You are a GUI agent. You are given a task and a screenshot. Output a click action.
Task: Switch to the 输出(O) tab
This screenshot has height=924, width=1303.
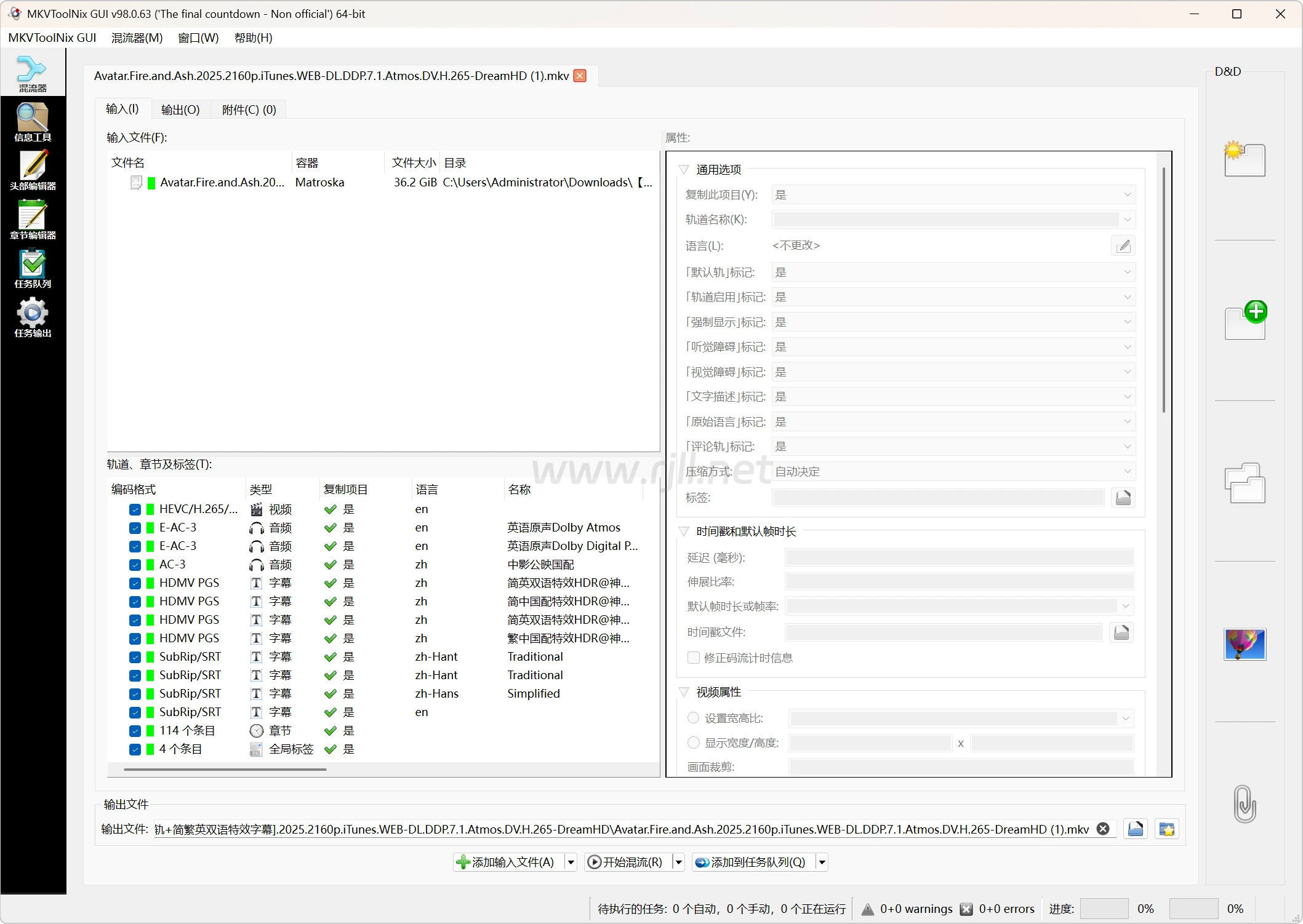click(180, 110)
